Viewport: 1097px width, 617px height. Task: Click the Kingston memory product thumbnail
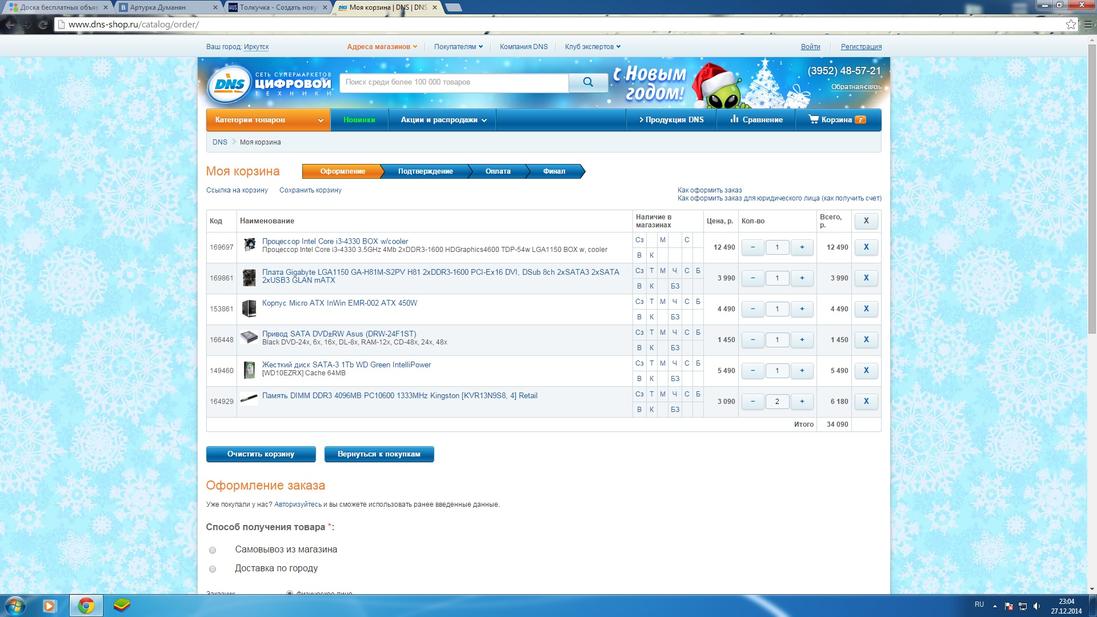pyautogui.click(x=249, y=399)
